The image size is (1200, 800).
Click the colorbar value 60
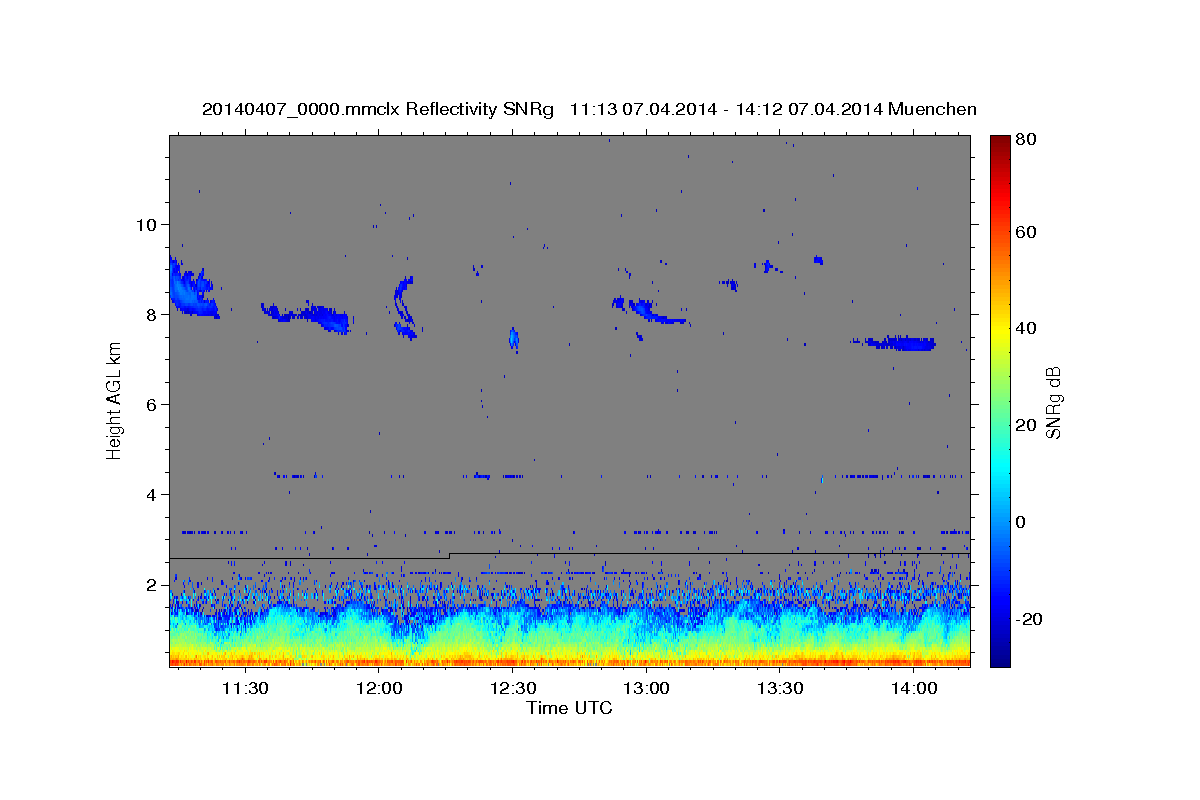(1028, 232)
